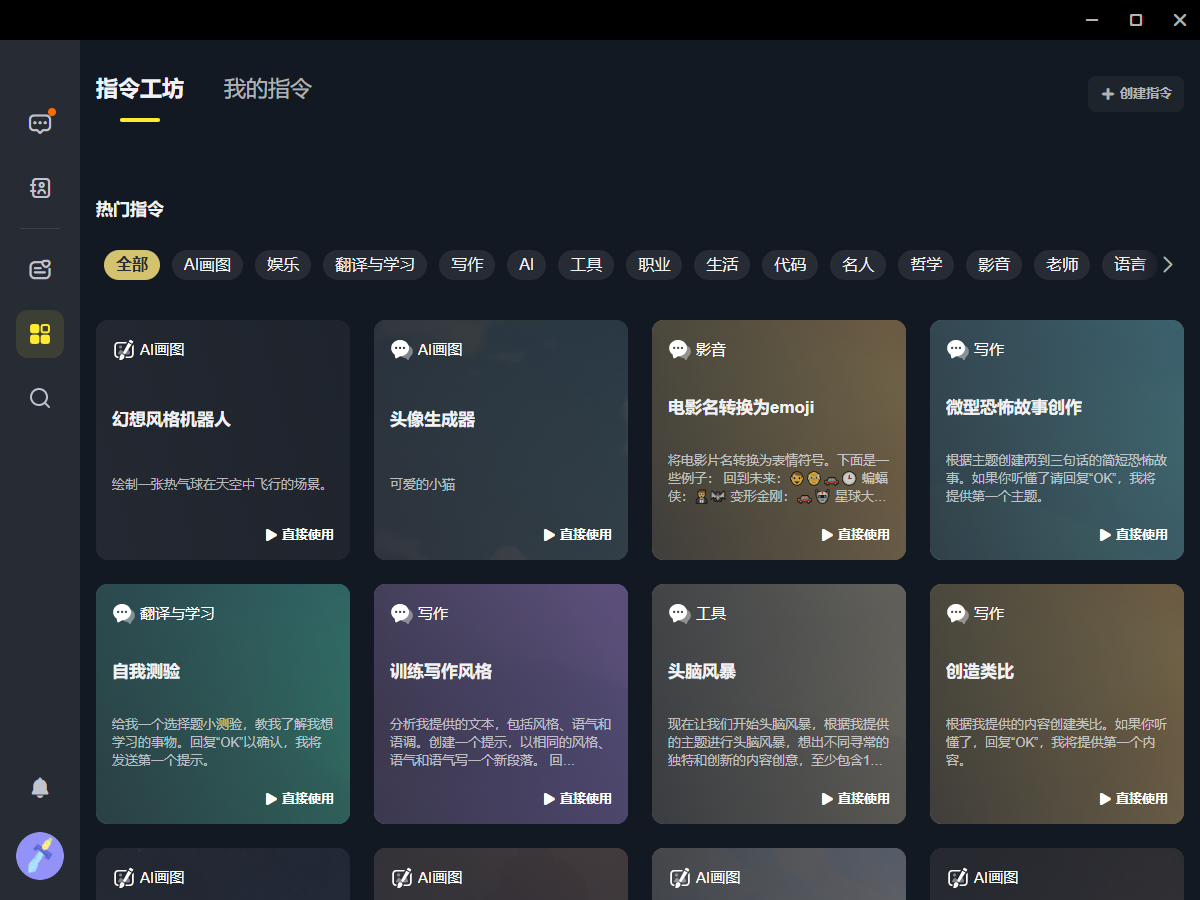Filter by the 娱乐 category
The height and width of the screenshot is (900, 1200).
click(x=283, y=265)
